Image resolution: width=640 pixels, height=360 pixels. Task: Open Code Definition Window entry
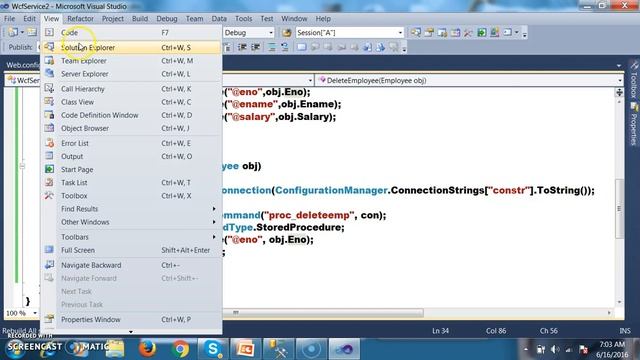tap(131, 115)
